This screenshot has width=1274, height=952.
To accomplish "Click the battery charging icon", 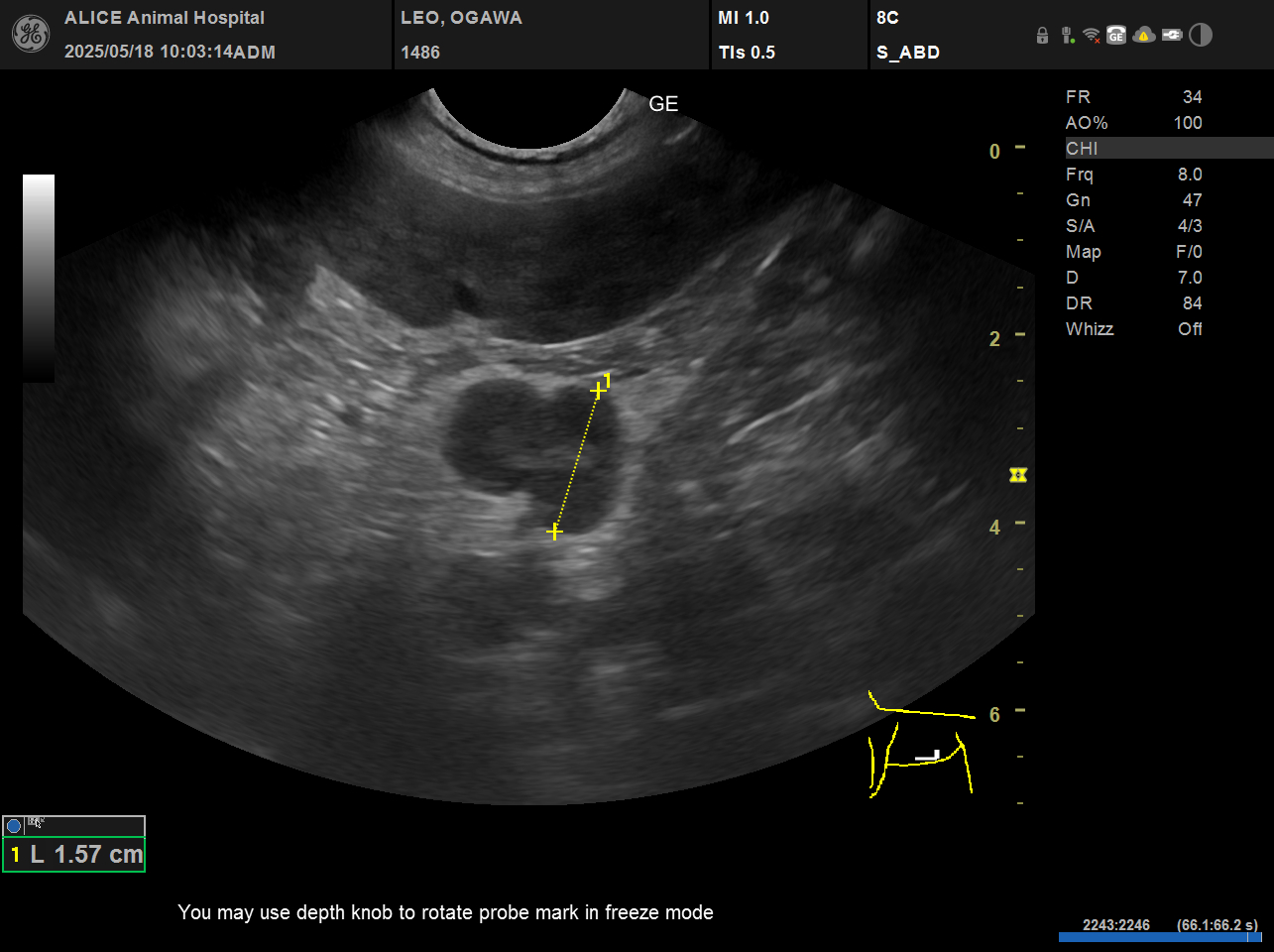I will coord(1172,36).
